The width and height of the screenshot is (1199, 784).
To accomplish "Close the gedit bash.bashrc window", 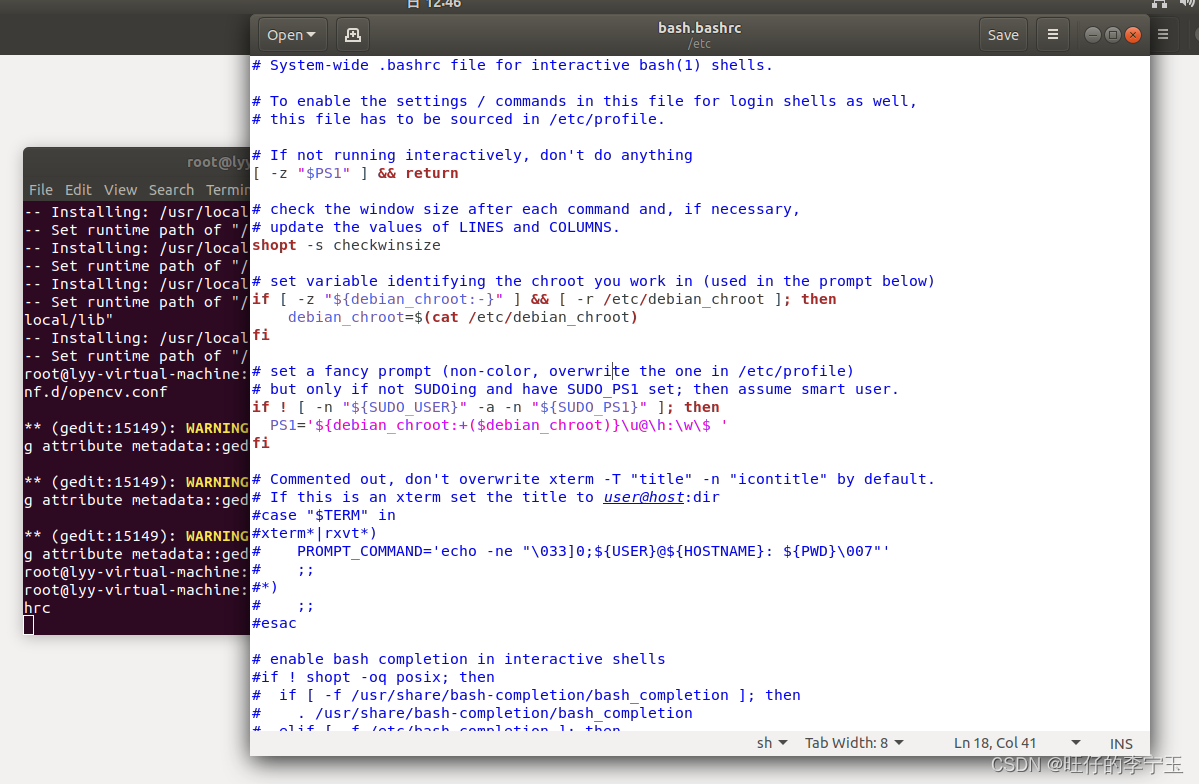I will tap(1133, 35).
